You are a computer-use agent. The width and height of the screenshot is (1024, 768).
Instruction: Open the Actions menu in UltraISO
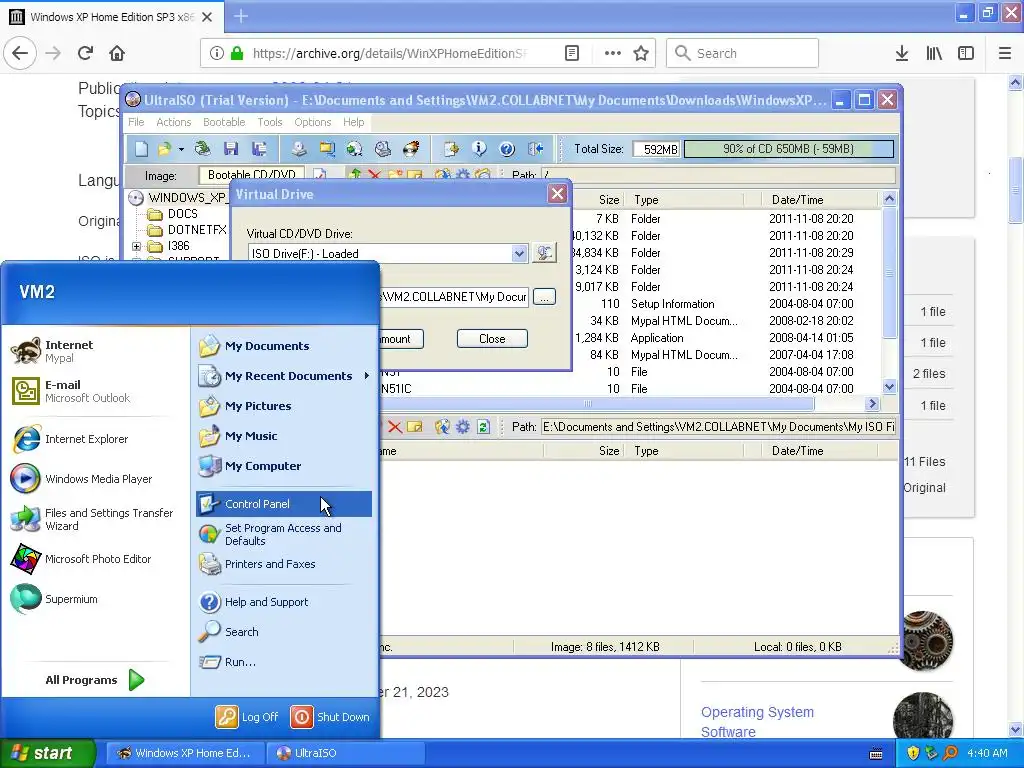[174, 122]
